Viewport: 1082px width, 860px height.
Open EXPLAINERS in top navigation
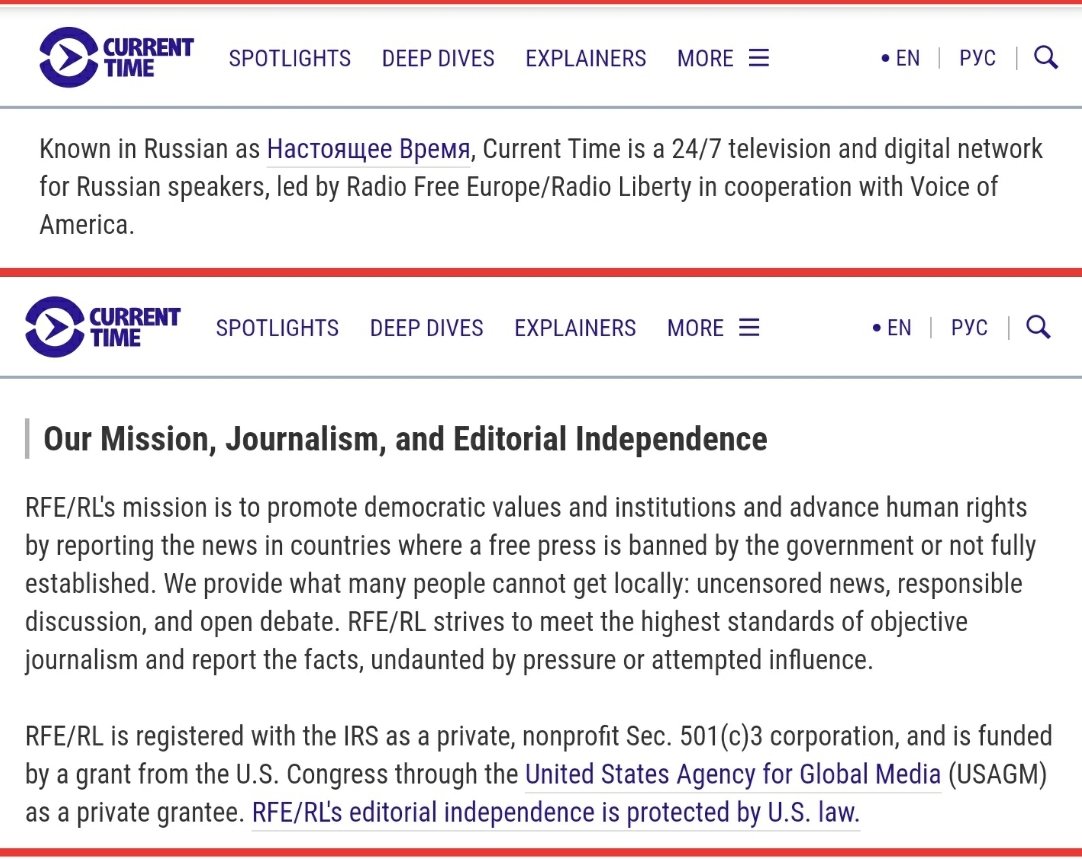point(586,59)
